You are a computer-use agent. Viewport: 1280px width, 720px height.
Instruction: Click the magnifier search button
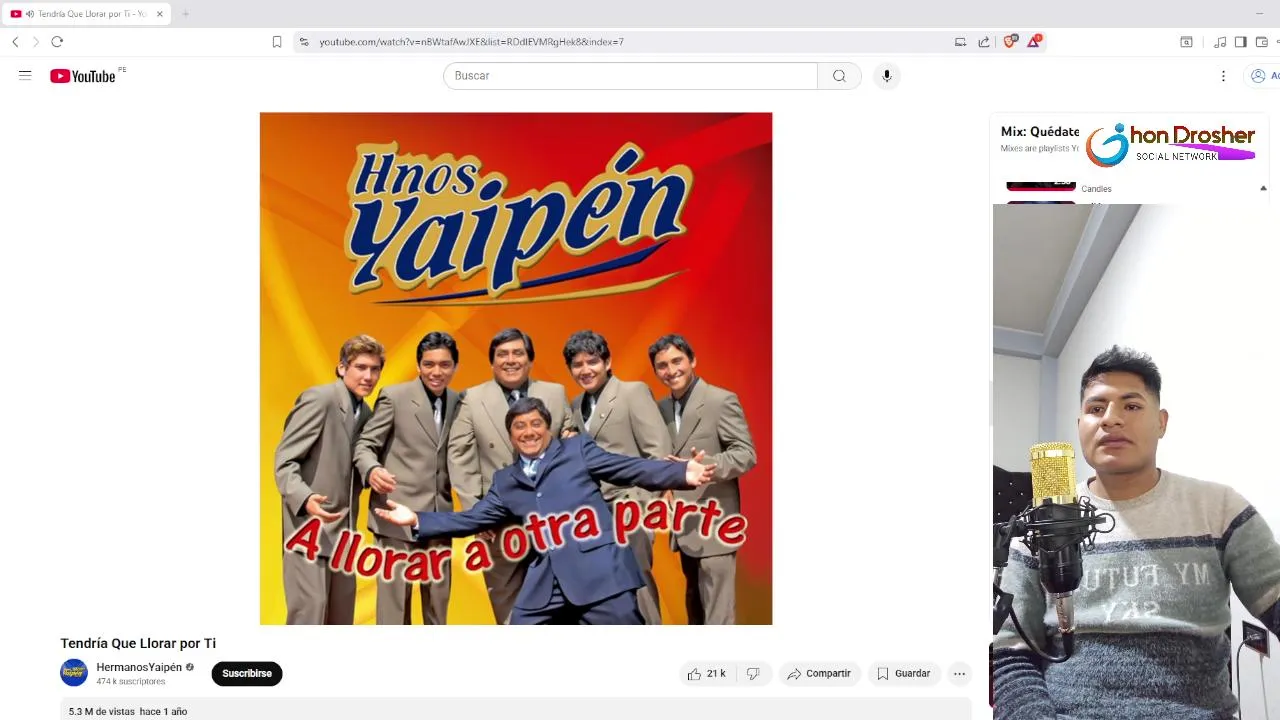(839, 76)
